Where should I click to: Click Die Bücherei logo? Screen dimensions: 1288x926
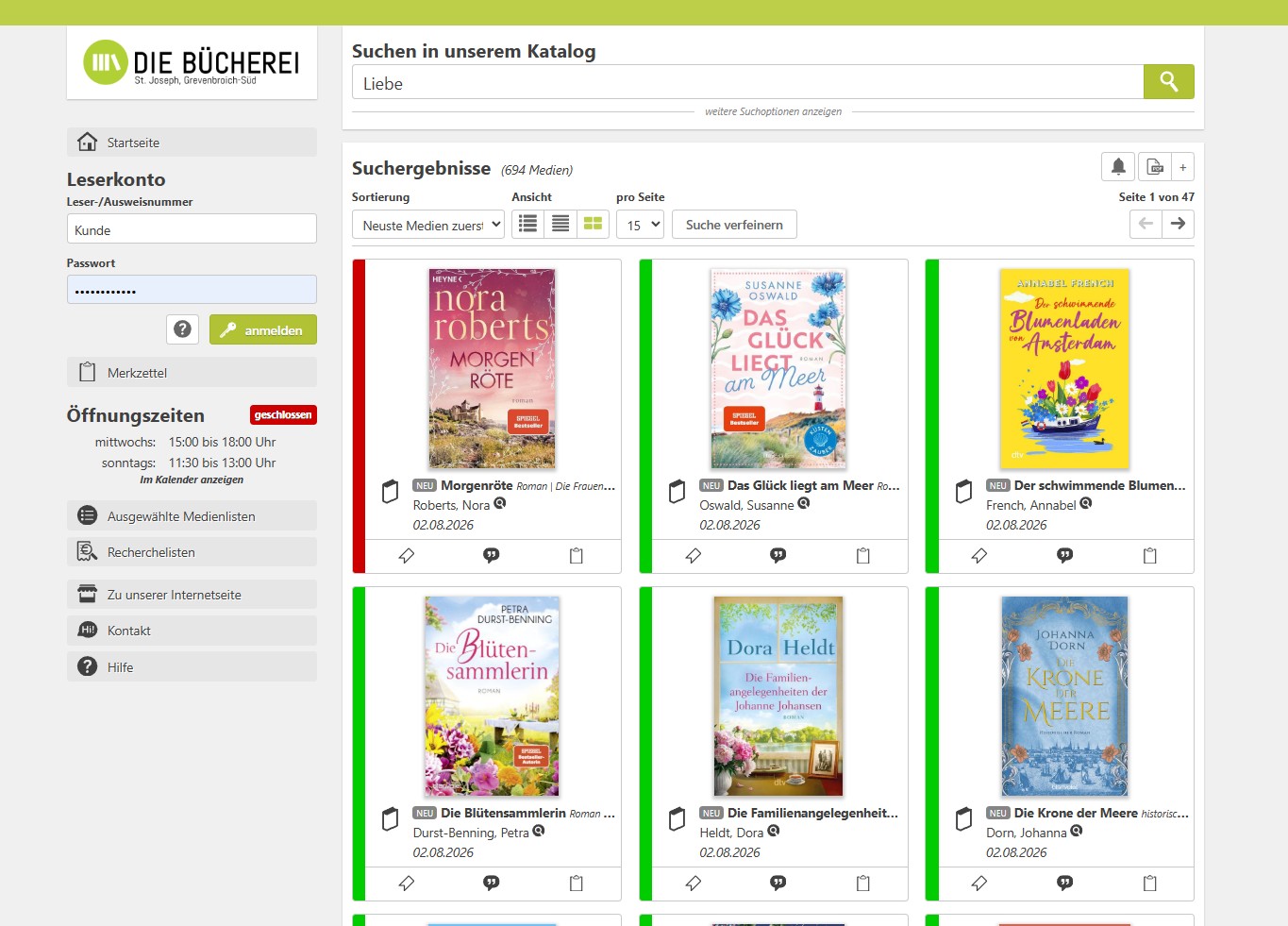(192, 62)
